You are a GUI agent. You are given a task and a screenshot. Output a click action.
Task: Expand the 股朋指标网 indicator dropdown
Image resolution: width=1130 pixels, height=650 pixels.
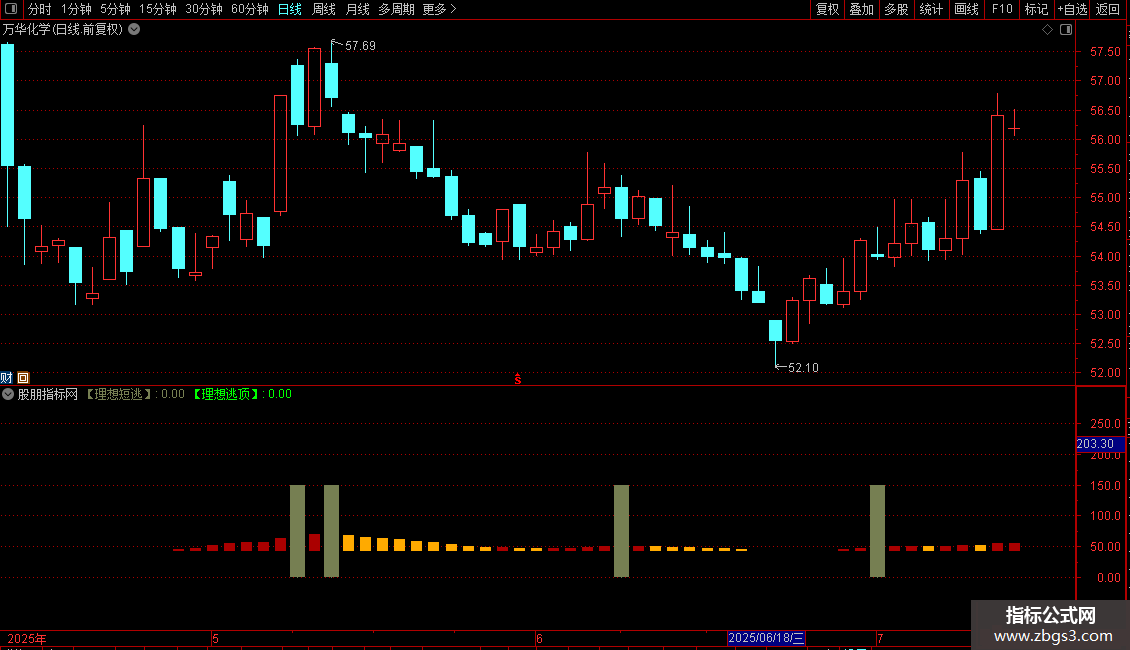(8, 394)
